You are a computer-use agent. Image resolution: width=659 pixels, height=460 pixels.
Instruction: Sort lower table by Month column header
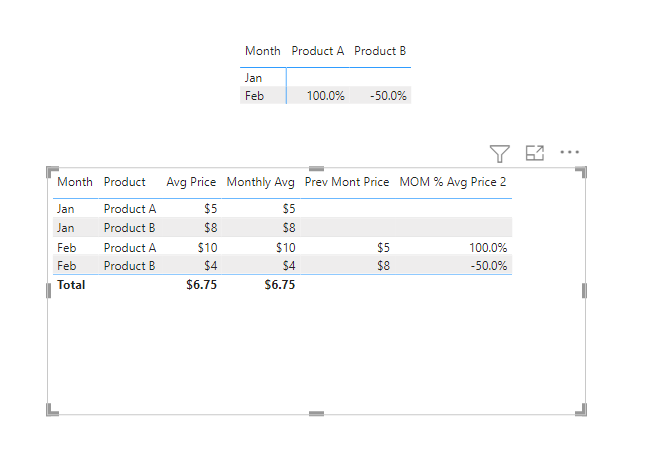click(75, 182)
